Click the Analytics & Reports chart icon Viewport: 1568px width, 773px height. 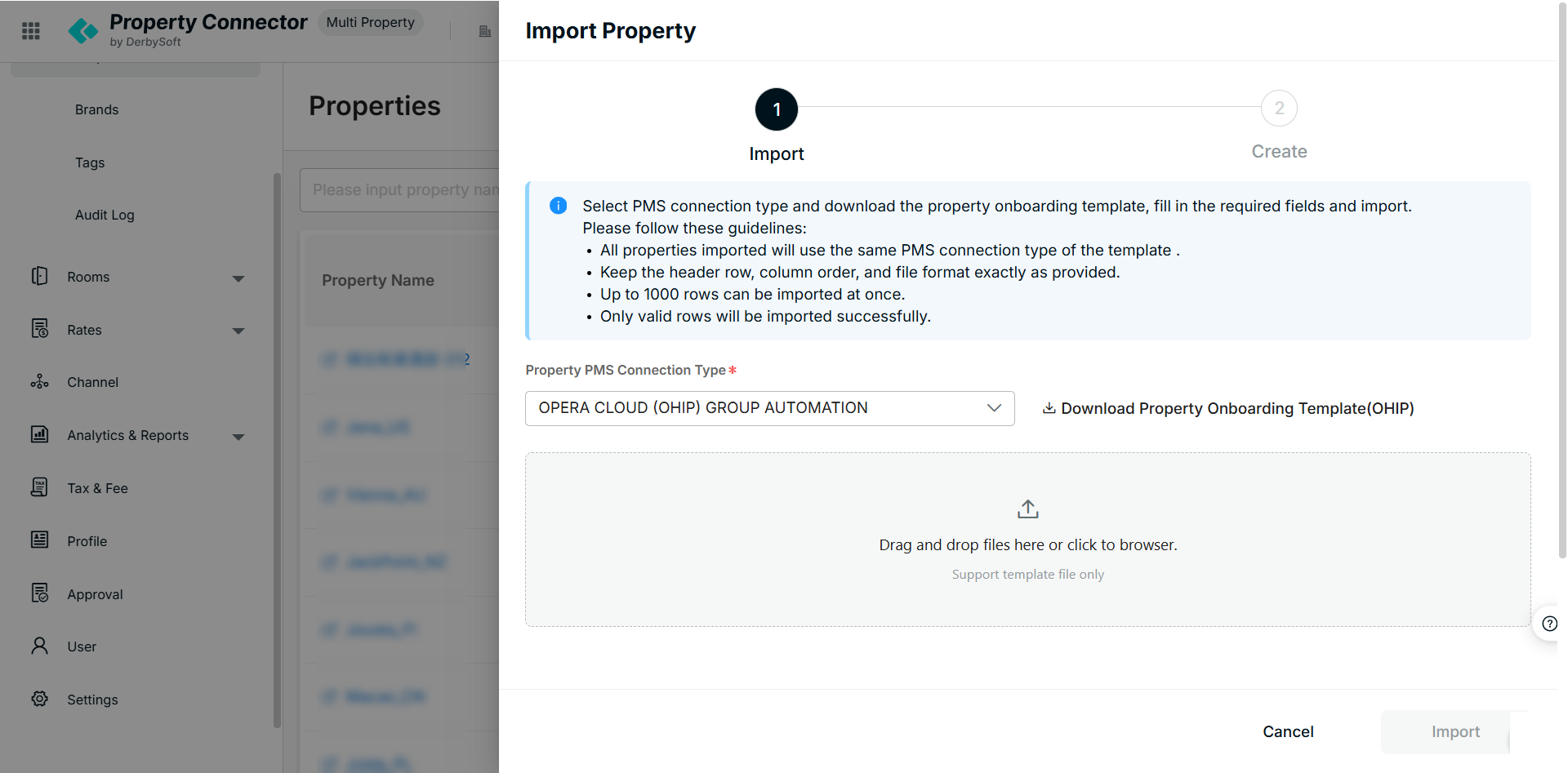click(39, 434)
